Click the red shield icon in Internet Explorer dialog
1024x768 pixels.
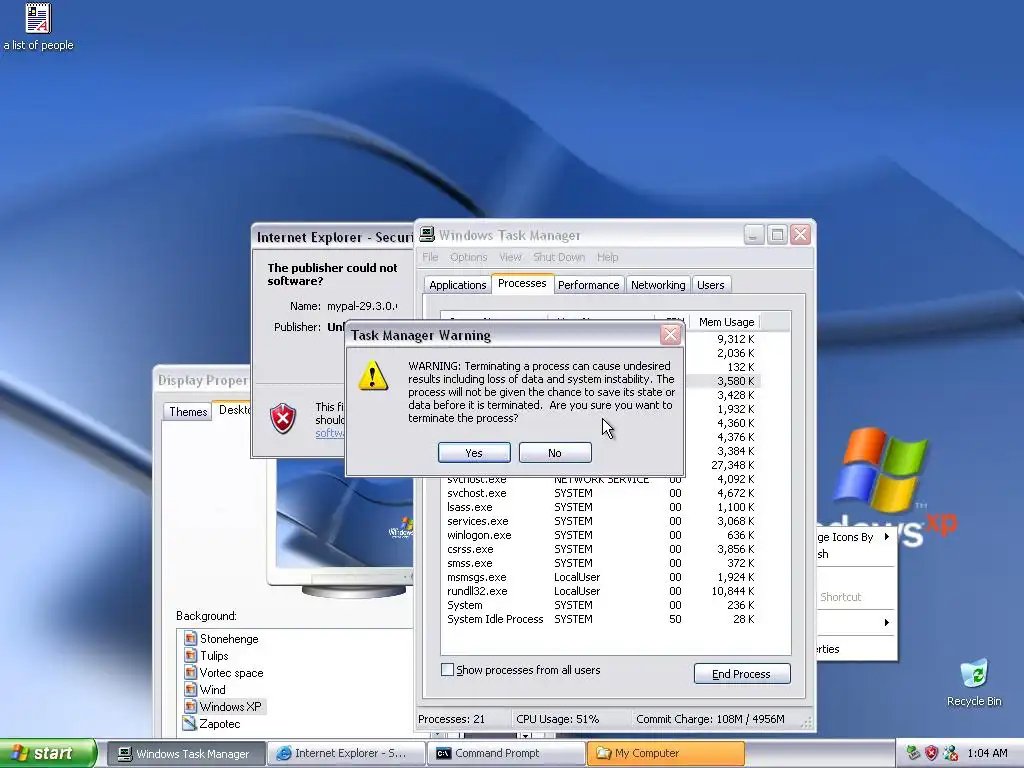click(x=283, y=418)
